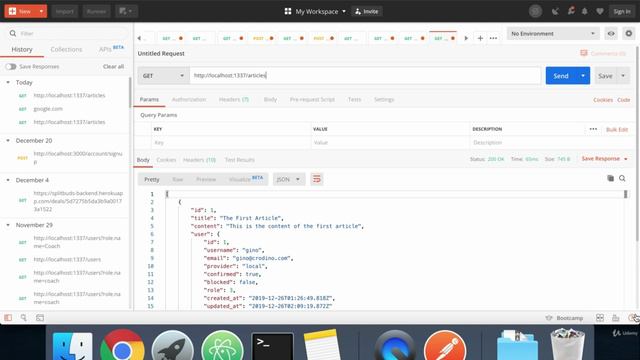The image size is (640, 360).
Task: Toggle the wrap lines icon
Action: 316,179
